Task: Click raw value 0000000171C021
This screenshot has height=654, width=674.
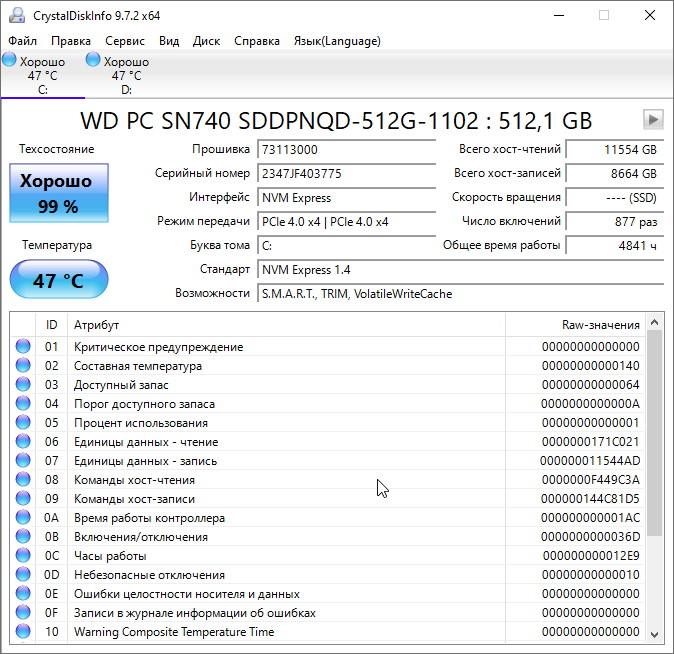Action: point(591,442)
